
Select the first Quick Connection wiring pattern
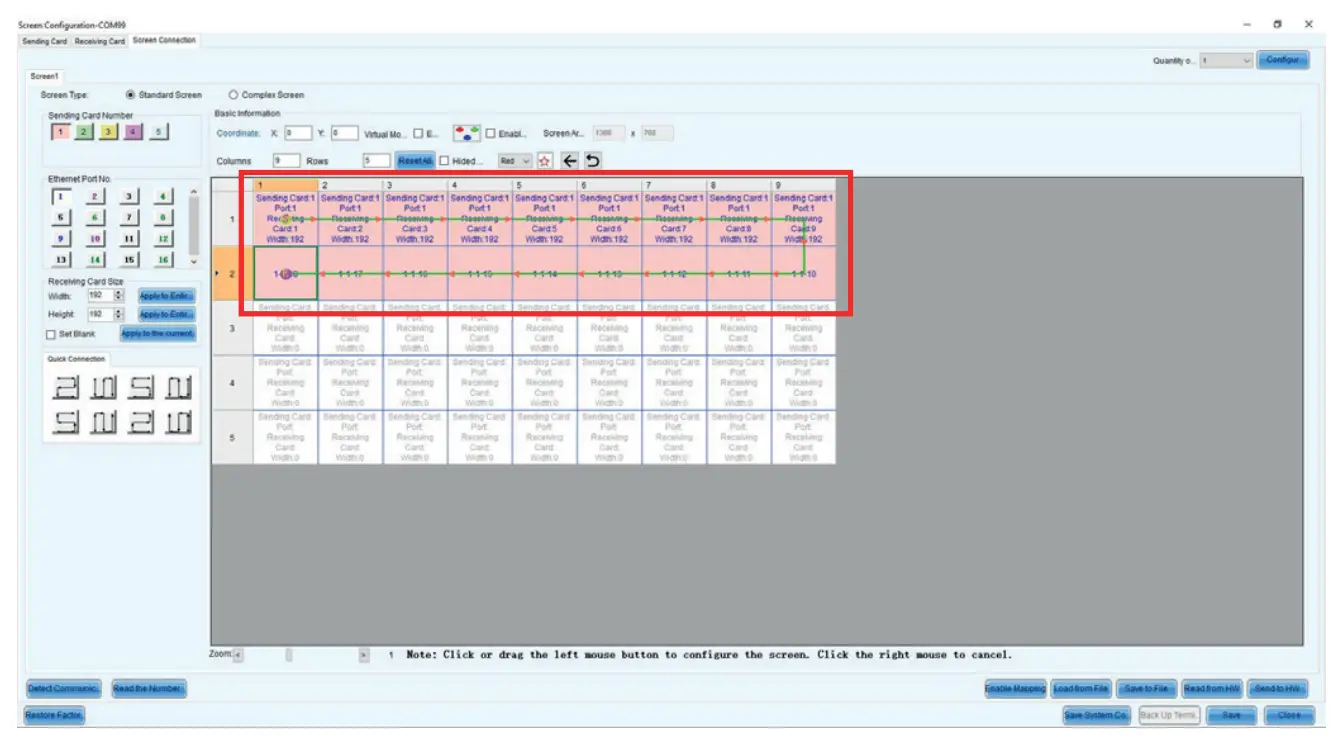tap(68, 387)
